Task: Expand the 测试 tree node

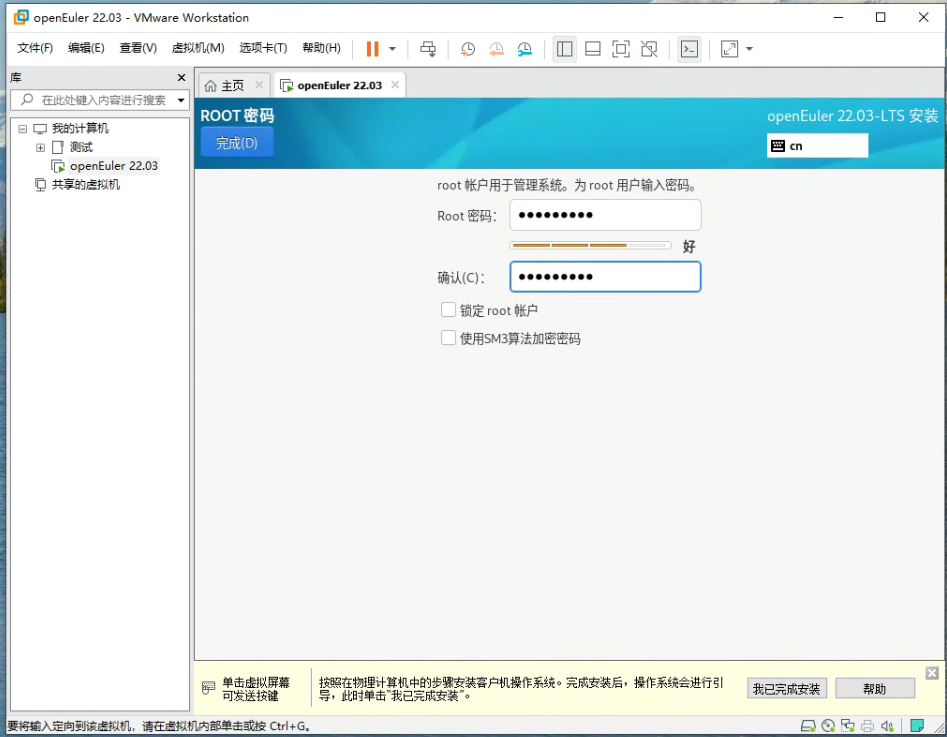Action: [40, 147]
